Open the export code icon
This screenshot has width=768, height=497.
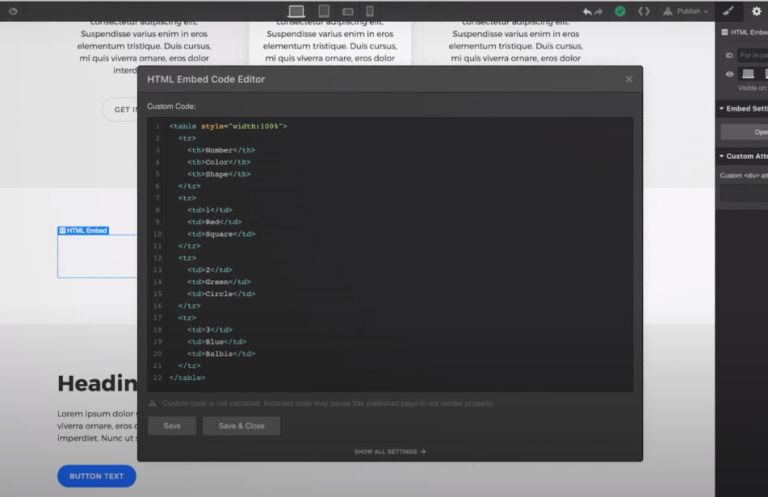point(644,11)
